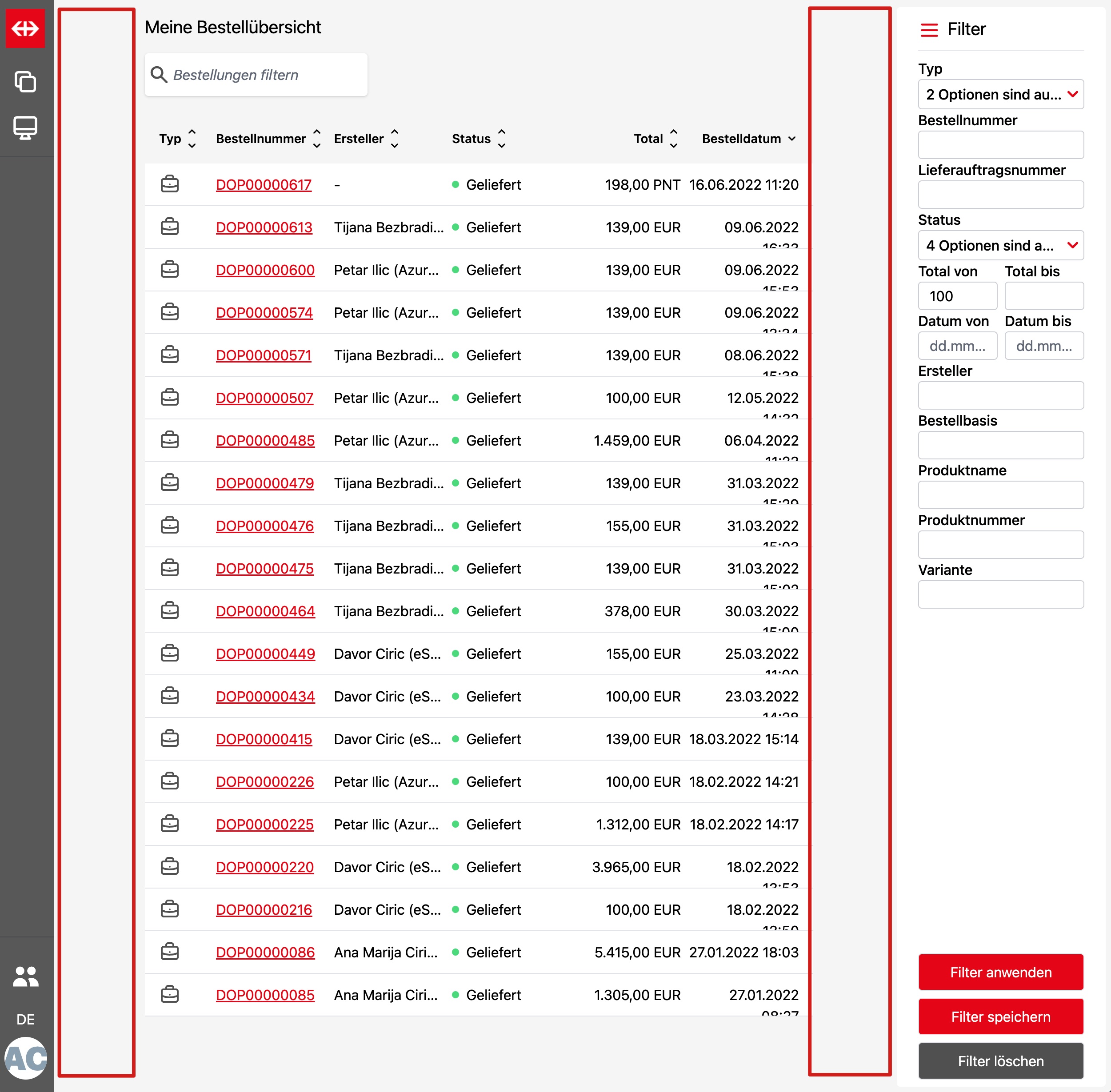1111x1092 pixels.
Task: Expand the Typ filter dropdown
Action: pyautogui.click(x=1000, y=95)
